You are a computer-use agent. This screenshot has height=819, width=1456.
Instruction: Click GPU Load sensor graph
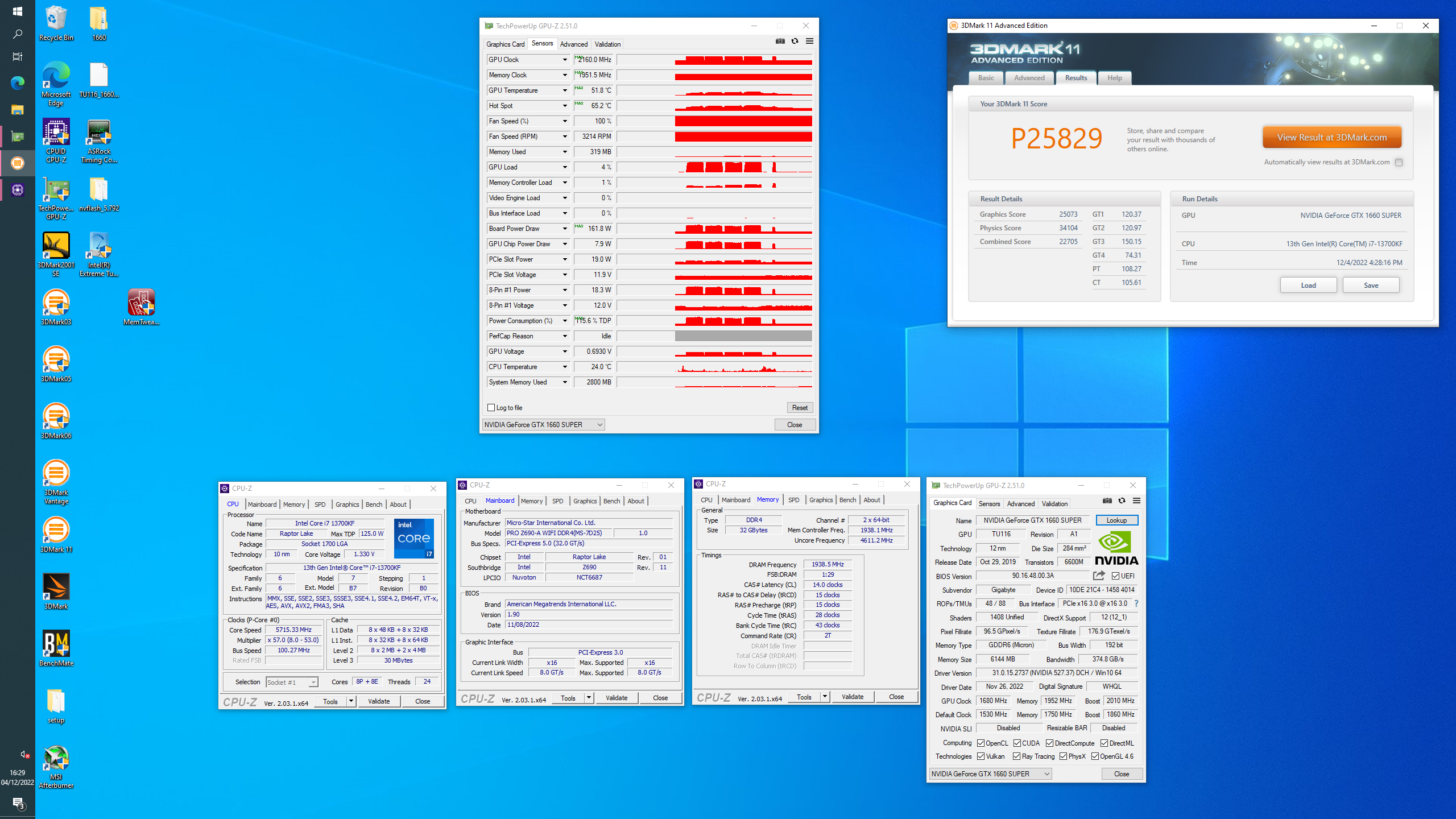714,167
